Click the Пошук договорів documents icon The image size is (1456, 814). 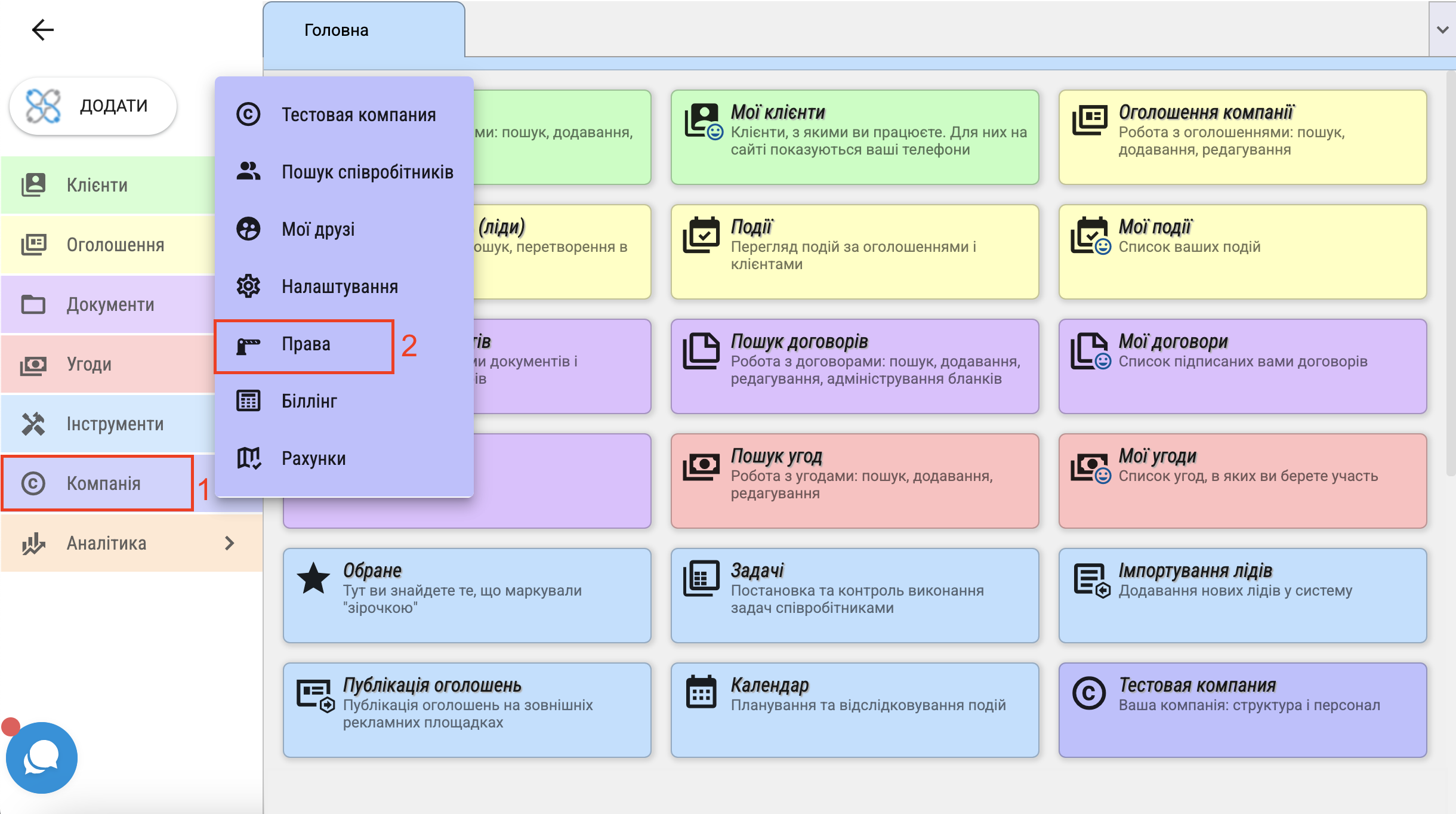pos(701,351)
